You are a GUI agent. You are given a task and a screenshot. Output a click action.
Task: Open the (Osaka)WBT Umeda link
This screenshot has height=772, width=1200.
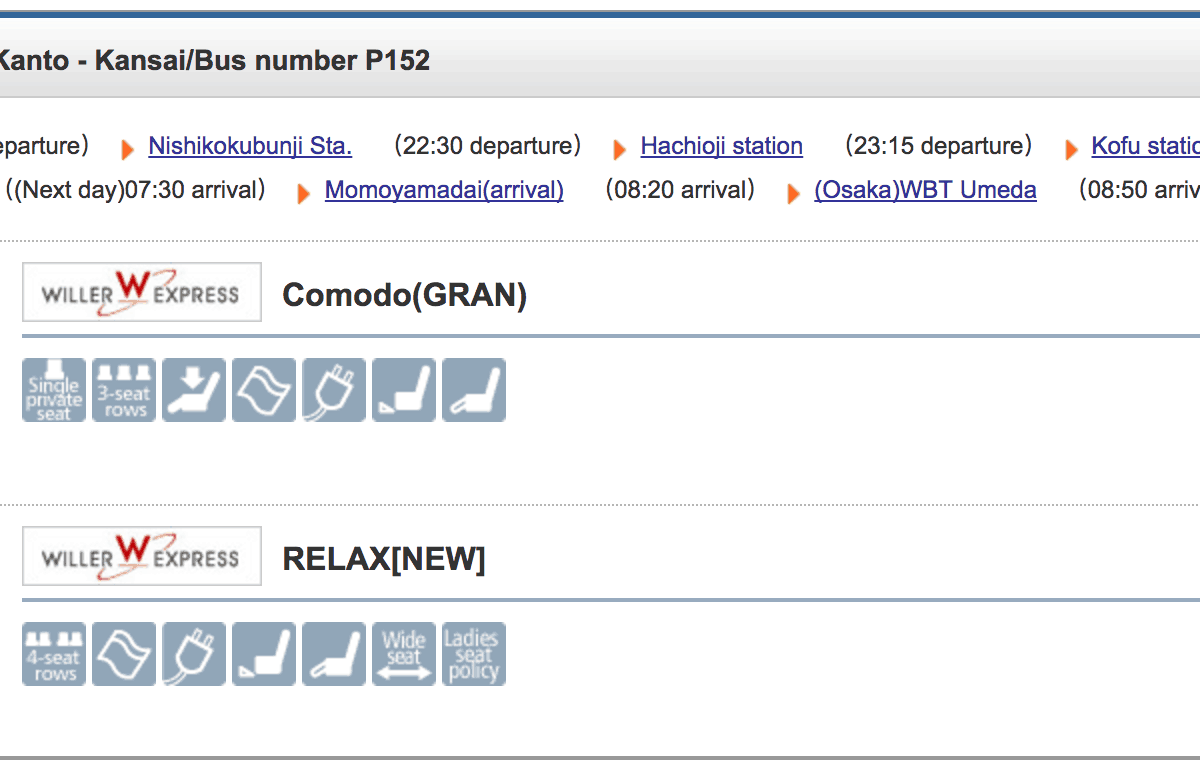click(x=925, y=190)
